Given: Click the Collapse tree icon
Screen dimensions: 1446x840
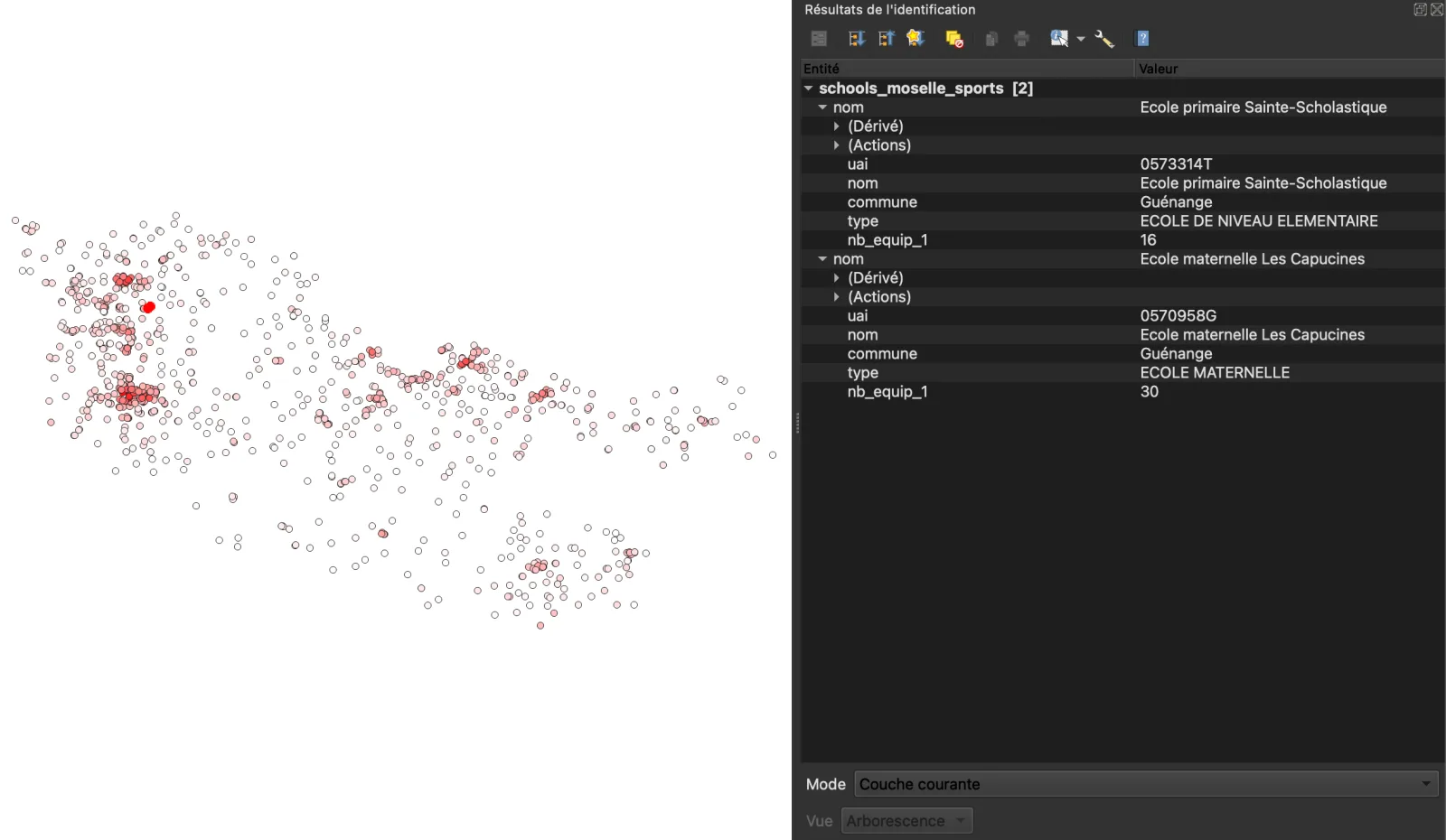Looking at the screenshot, I should (x=886, y=38).
